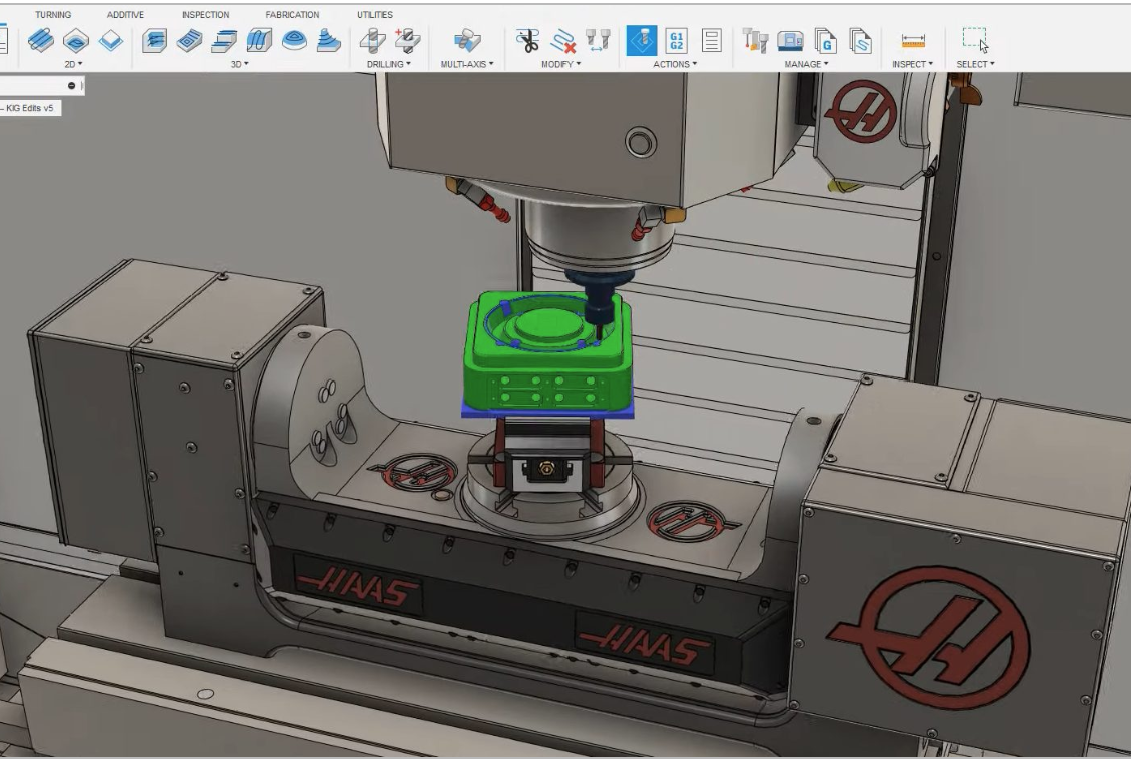The height and width of the screenshot is (760, 1132).
Task: Click the Delete Toolpath icon
Action: point(563,40)
